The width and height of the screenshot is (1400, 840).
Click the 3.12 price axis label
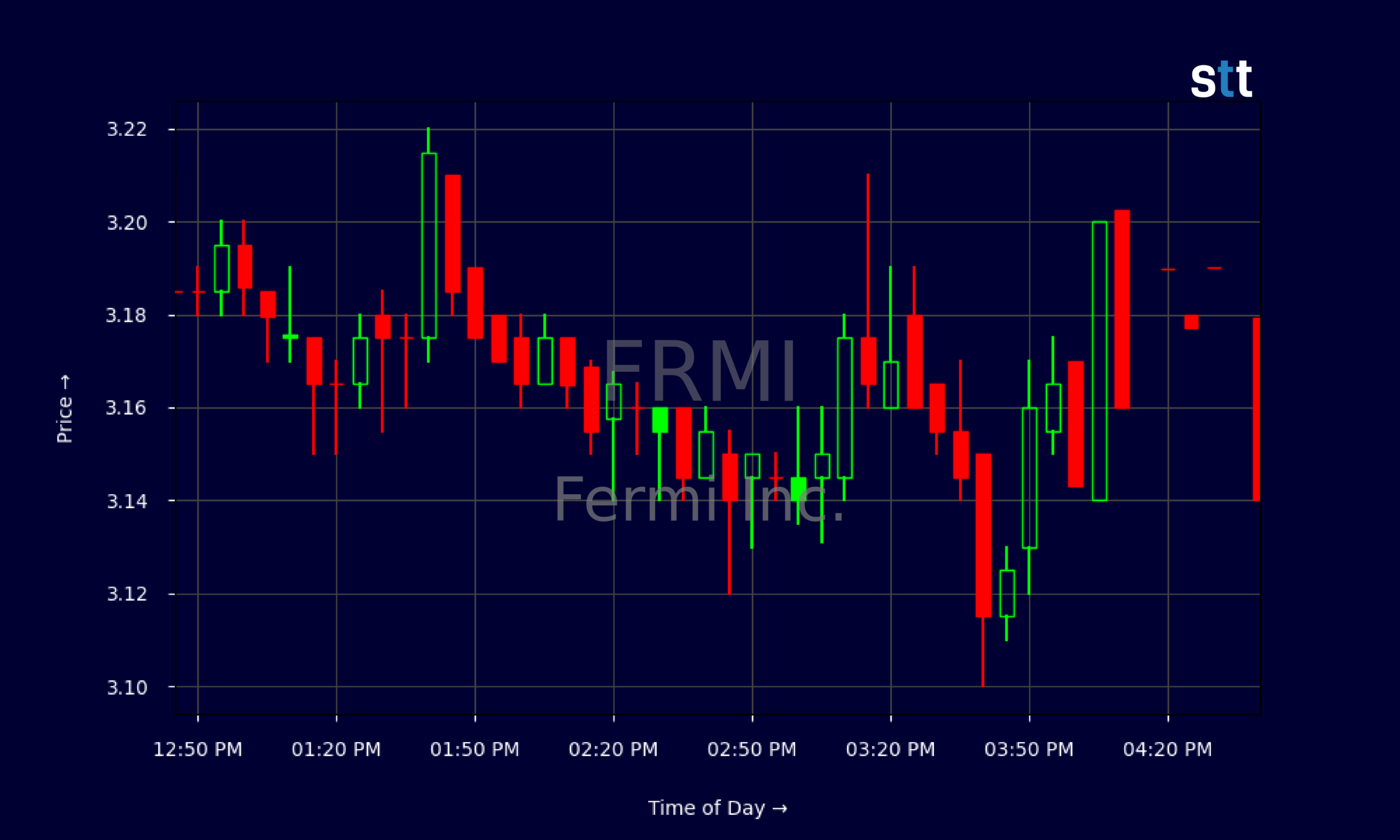(127, 594)
